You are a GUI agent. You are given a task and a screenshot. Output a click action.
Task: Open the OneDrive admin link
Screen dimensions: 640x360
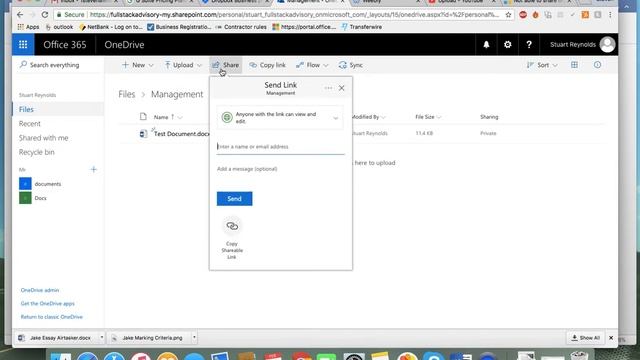[x=40, y=290]
